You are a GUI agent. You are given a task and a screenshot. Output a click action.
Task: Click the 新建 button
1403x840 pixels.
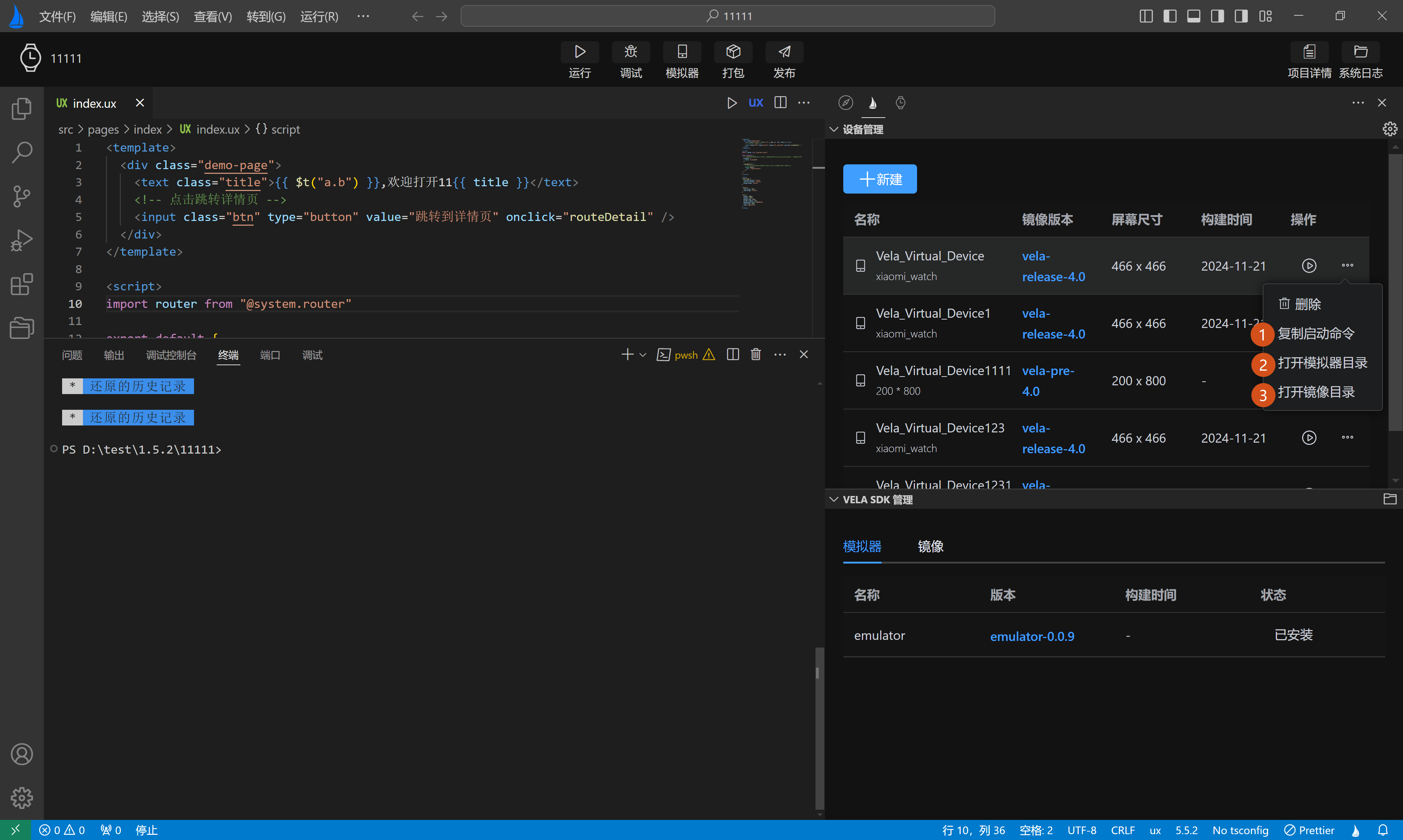pyautogui.click(x=879, y=179)
